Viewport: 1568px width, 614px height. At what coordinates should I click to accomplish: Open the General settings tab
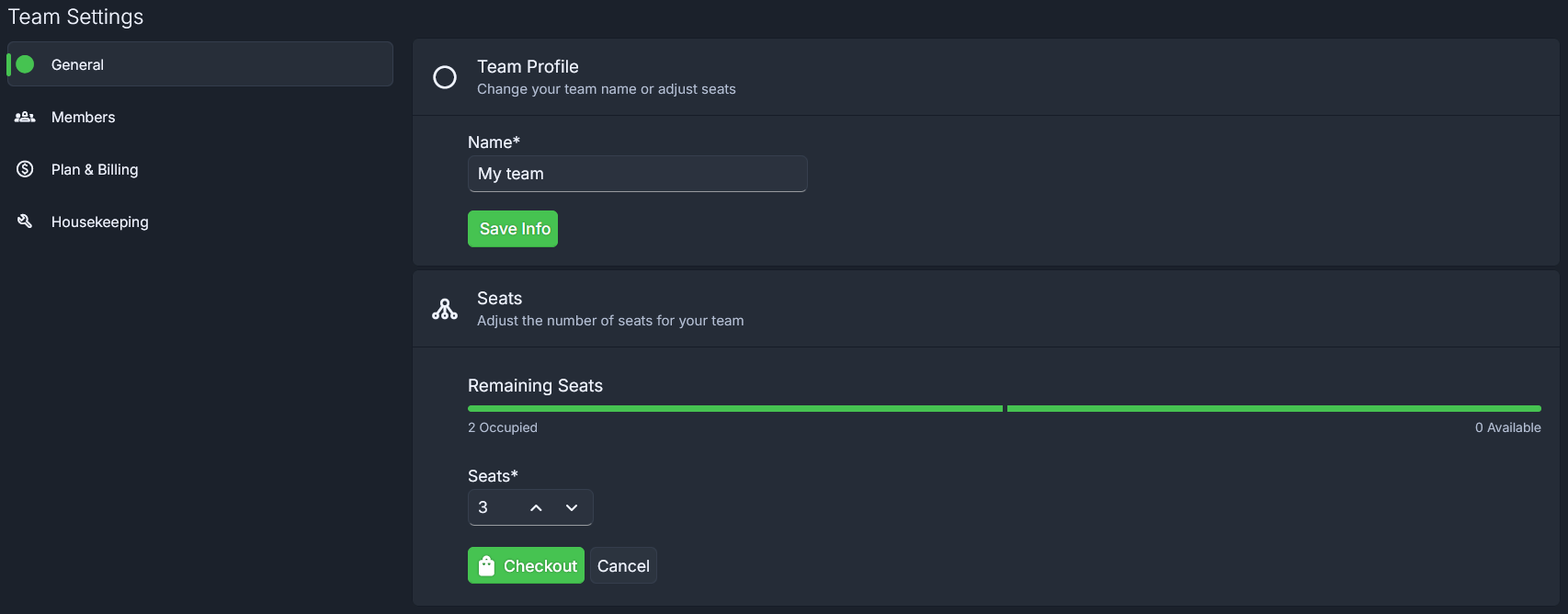(200, 64)
